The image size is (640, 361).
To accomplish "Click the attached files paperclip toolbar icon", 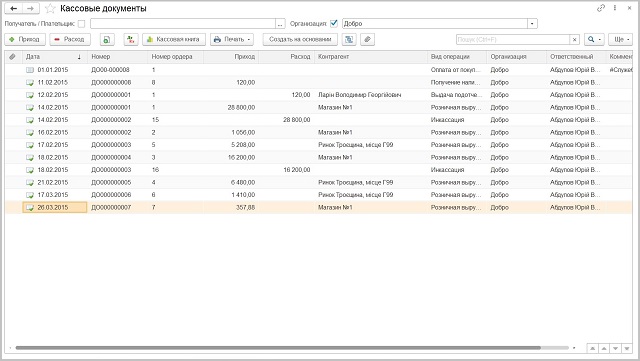I will pos(367,39).
